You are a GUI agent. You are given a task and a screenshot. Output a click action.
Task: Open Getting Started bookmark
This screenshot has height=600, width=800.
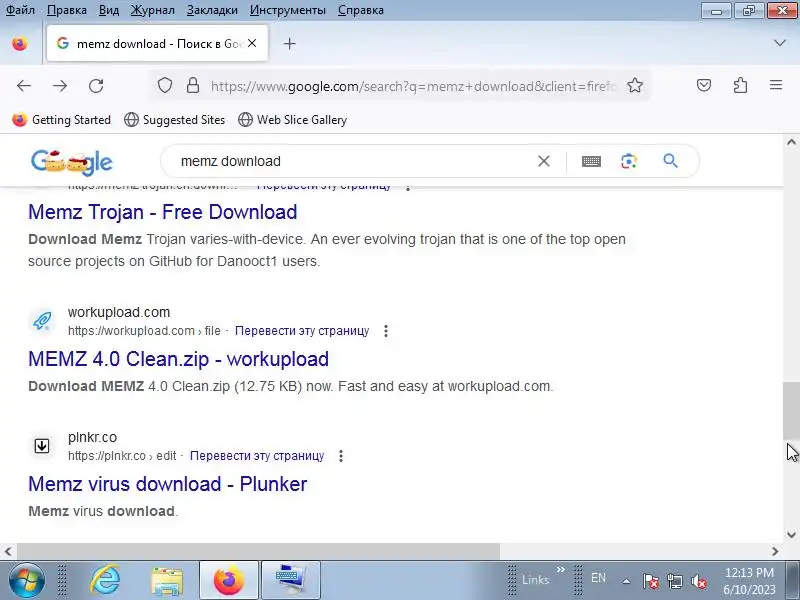tap(62, 120)
